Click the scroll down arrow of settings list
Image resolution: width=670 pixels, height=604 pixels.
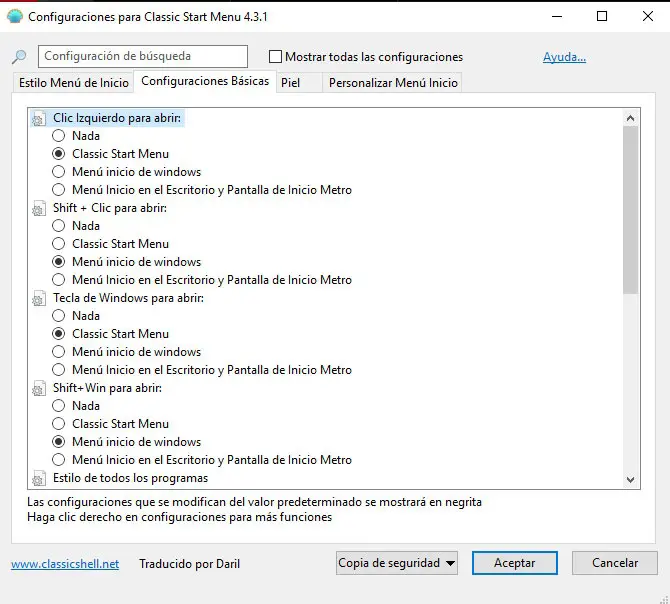coord(630,480)
